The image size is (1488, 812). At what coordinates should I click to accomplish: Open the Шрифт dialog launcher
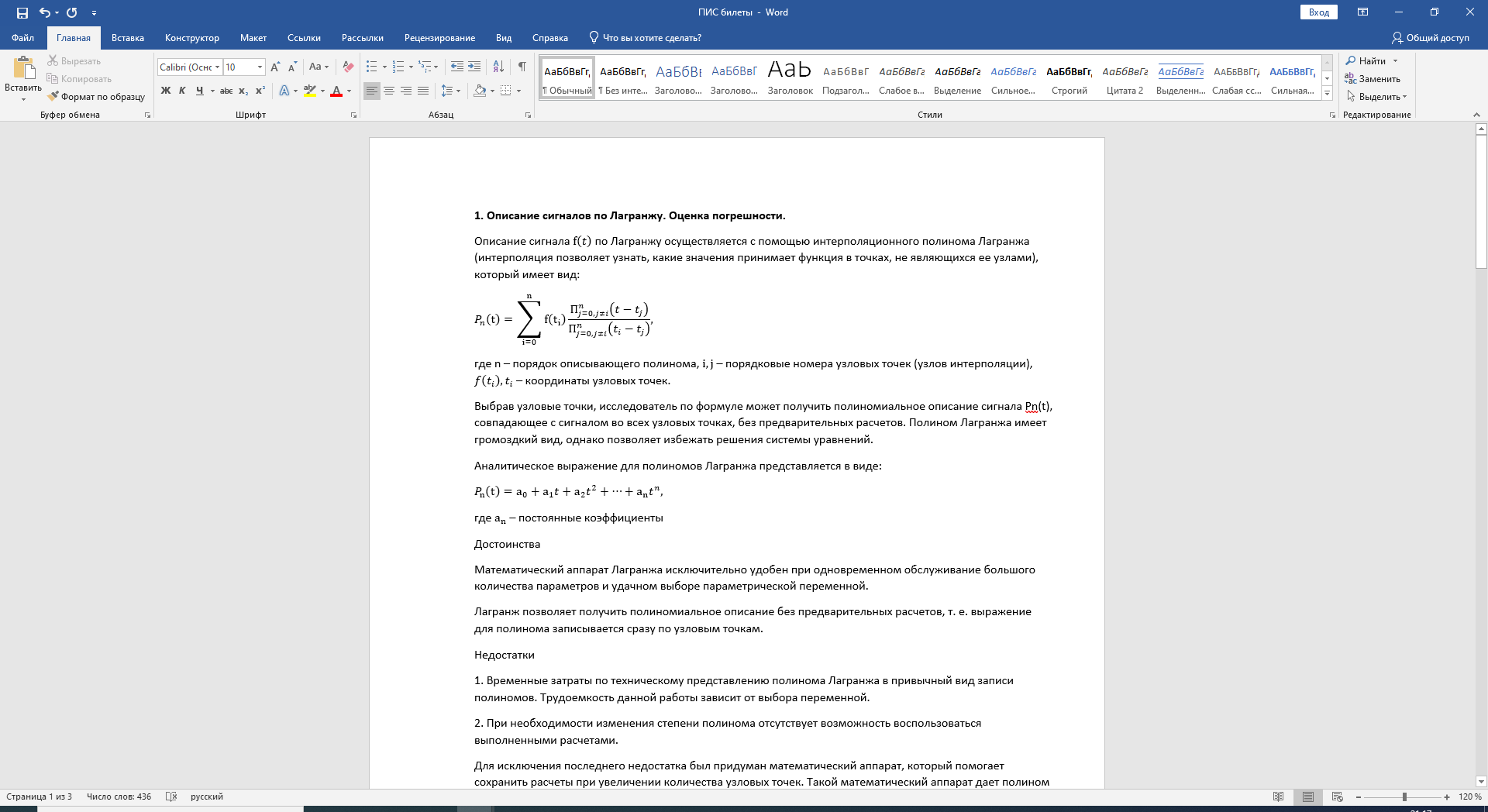tap(353, 115)
